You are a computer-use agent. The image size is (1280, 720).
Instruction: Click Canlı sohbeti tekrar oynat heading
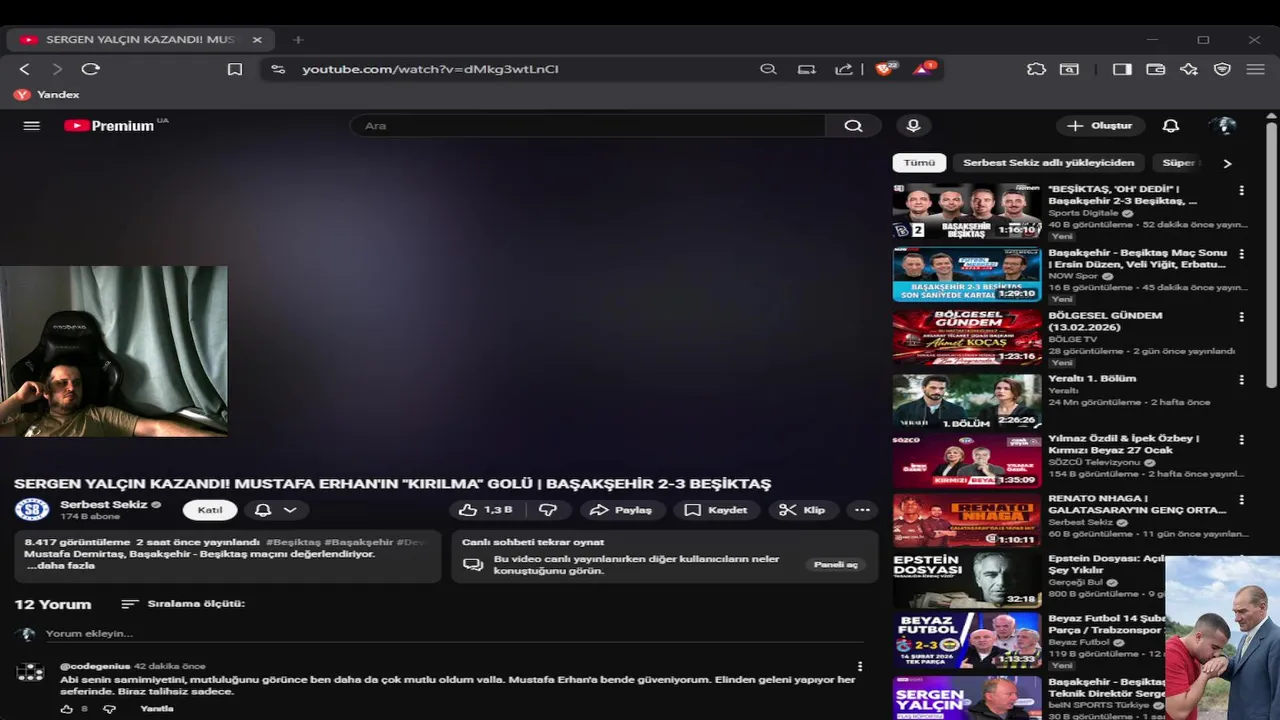533,542
